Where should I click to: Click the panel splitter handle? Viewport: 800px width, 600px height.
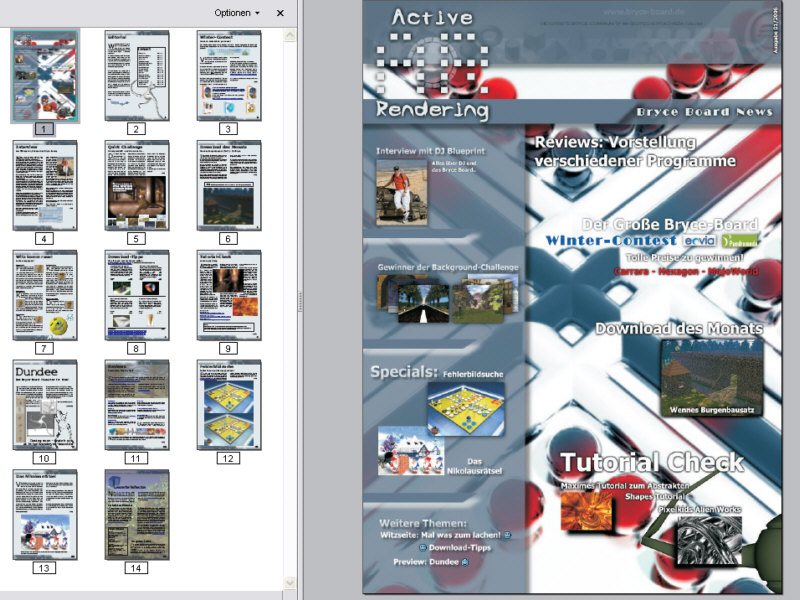tap(301, 300)
